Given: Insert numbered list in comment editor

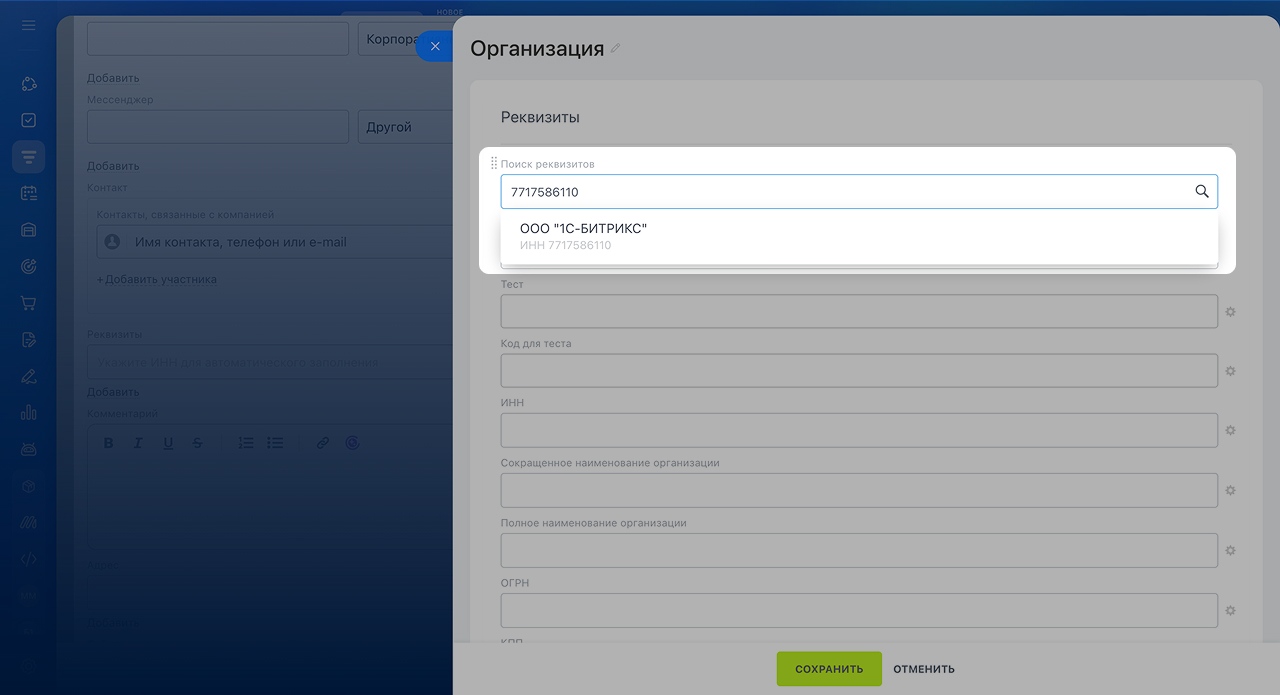Looking at the screenshot, I should (x=246, y=443).
